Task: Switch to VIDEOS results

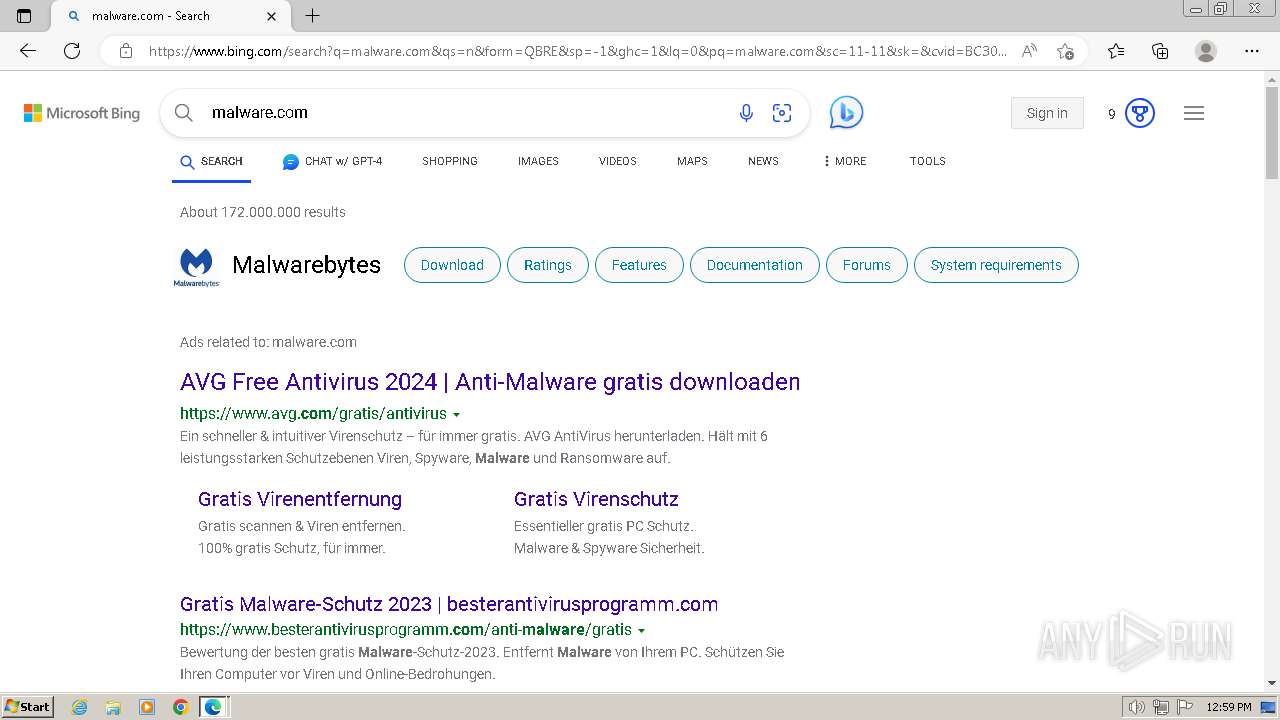Action: coord(618,161)
